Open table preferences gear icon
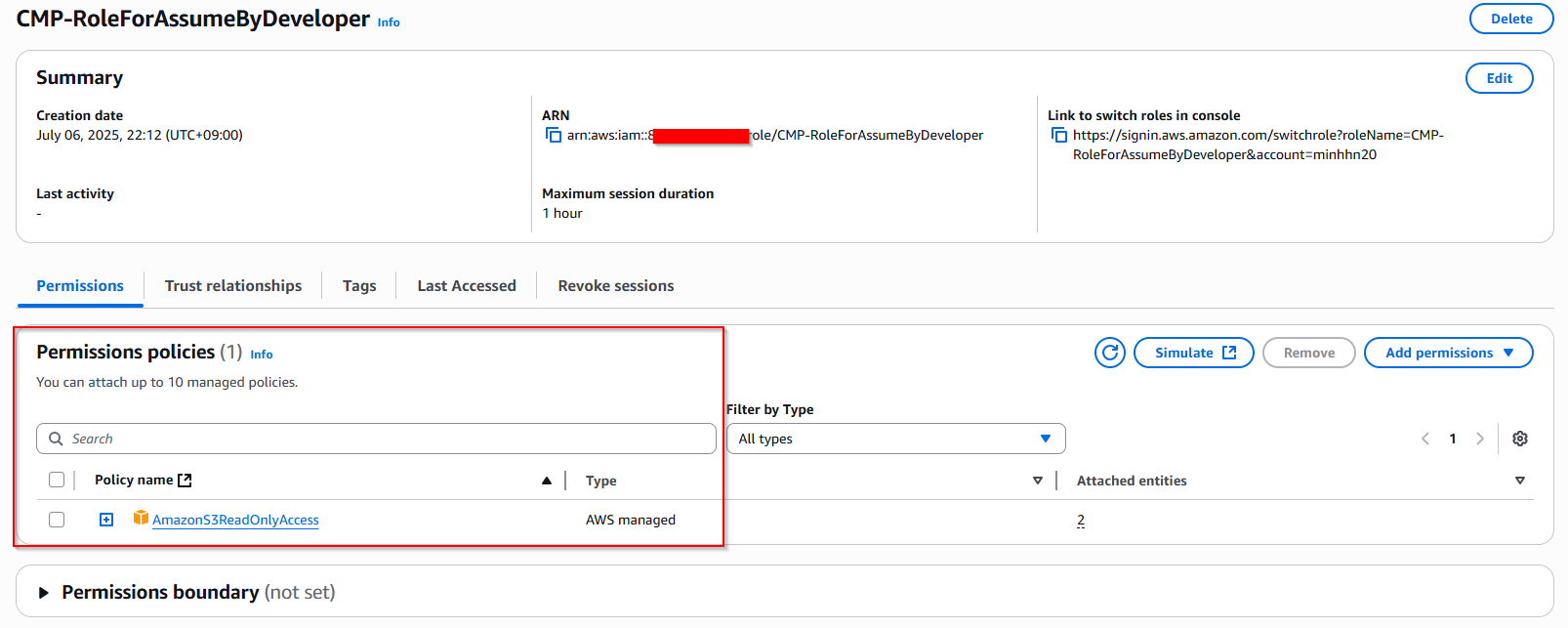This screenshot has height=628, width=1568. (x=1519, y=439)
